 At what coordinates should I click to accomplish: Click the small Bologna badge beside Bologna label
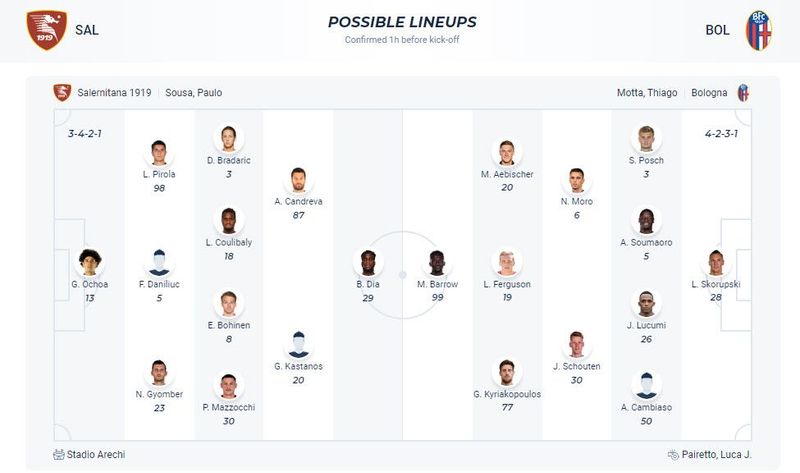pos(743,93)
